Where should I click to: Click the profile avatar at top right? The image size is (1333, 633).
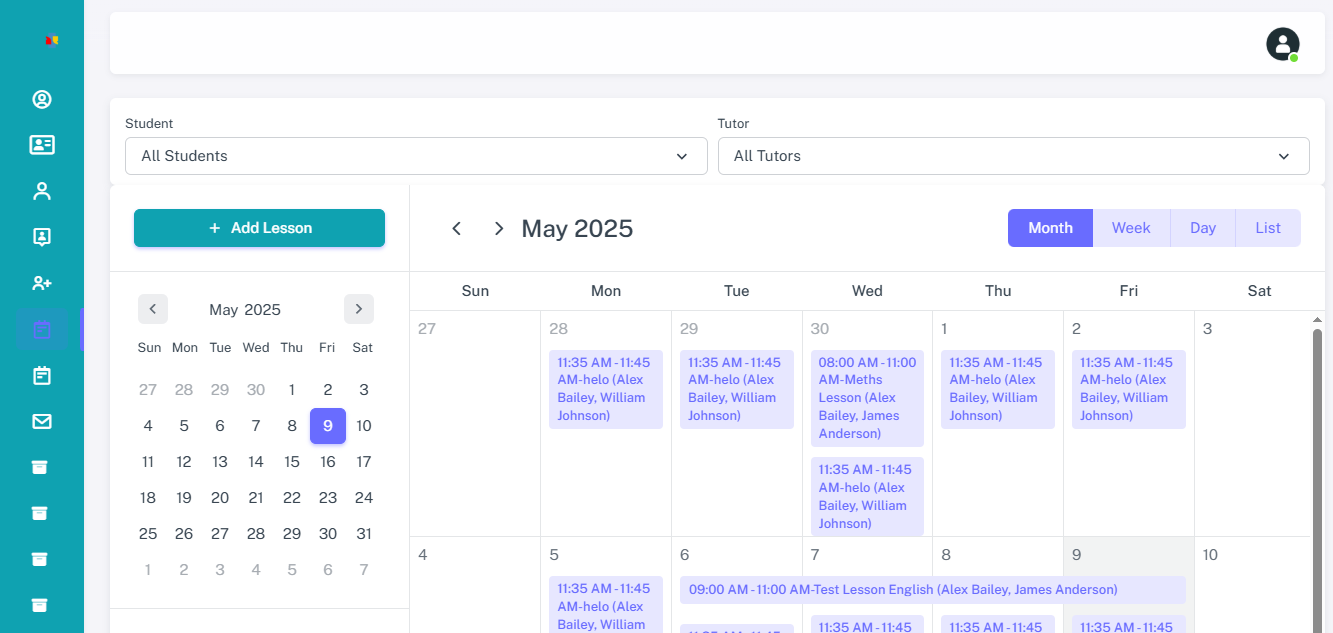pyautogui.click(x=1282, y=44)
